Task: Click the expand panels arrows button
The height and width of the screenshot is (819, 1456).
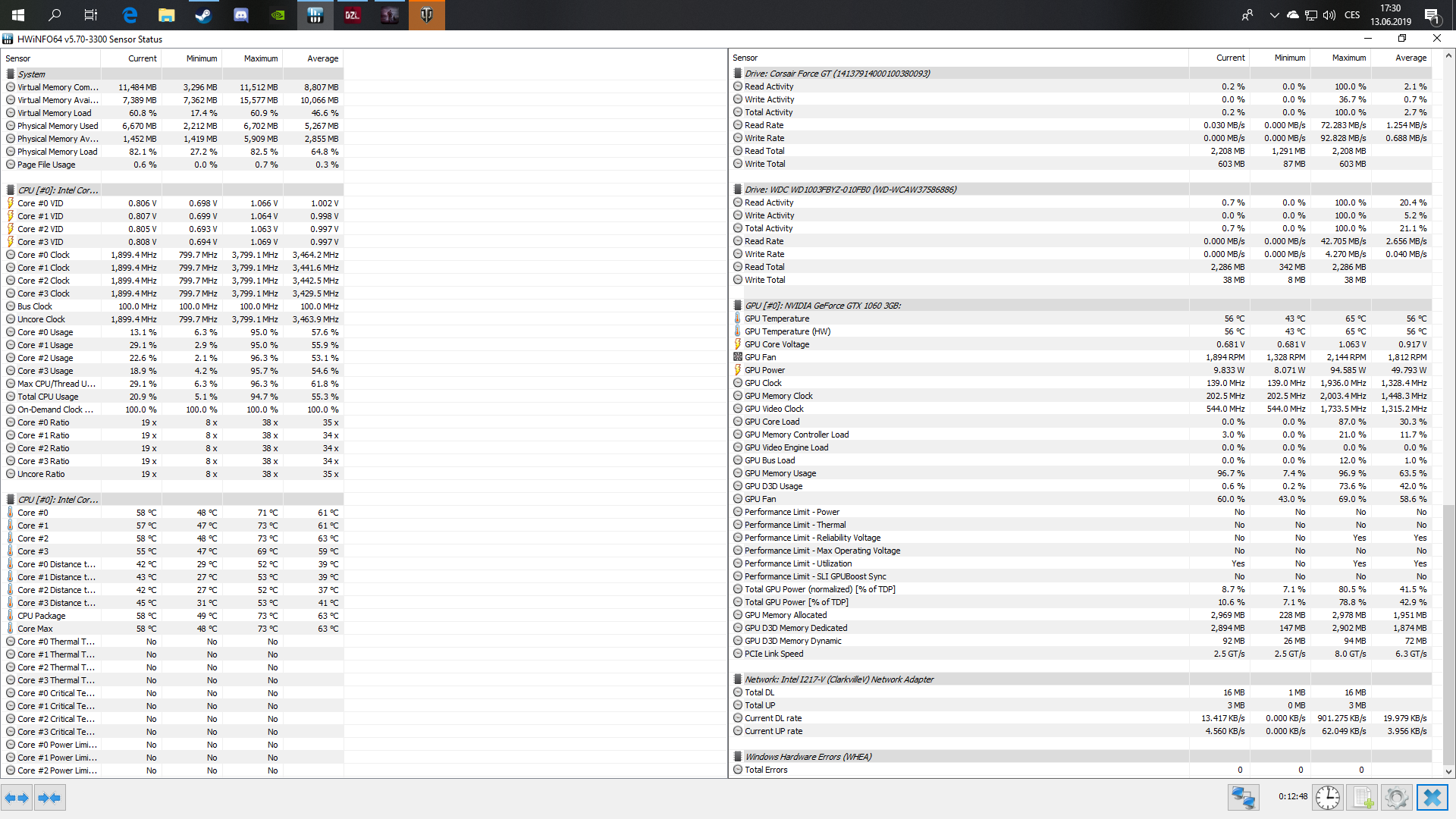Action: [17, 798]
